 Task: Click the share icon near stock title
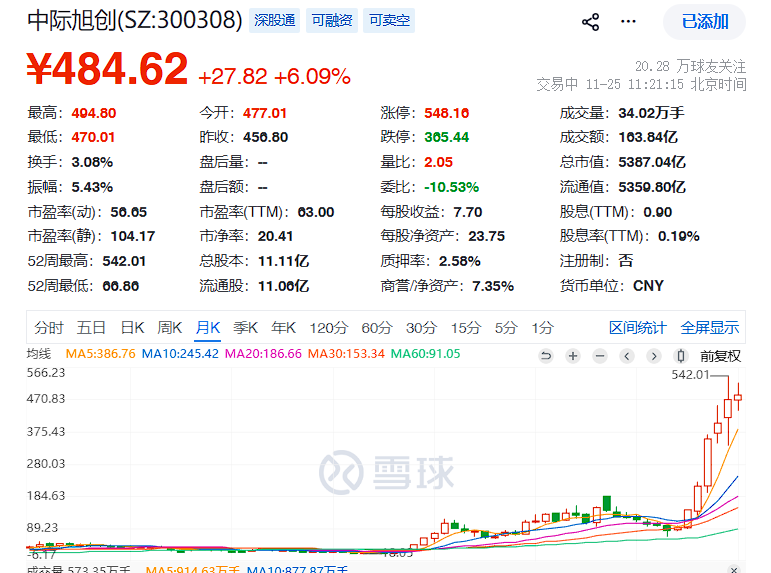pos(590,22)
